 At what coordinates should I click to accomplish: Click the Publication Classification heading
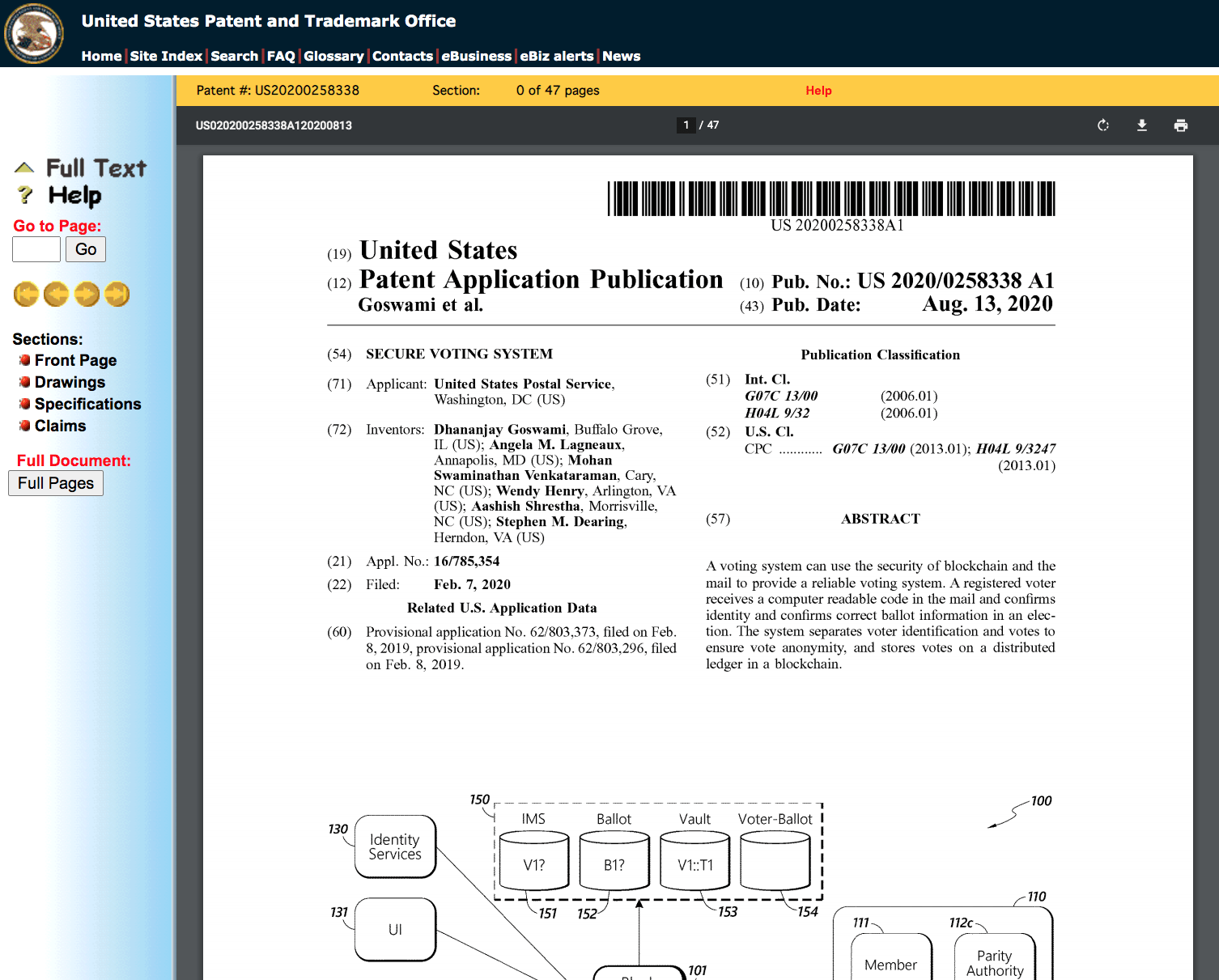coord(880,354)
